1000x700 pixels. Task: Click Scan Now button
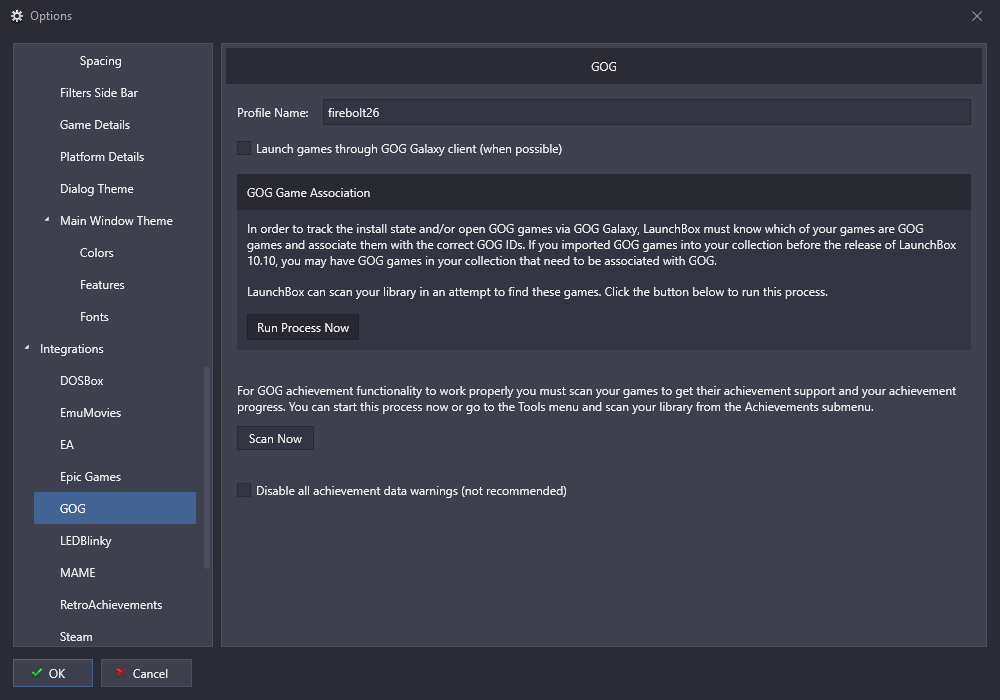coord(275,438)
